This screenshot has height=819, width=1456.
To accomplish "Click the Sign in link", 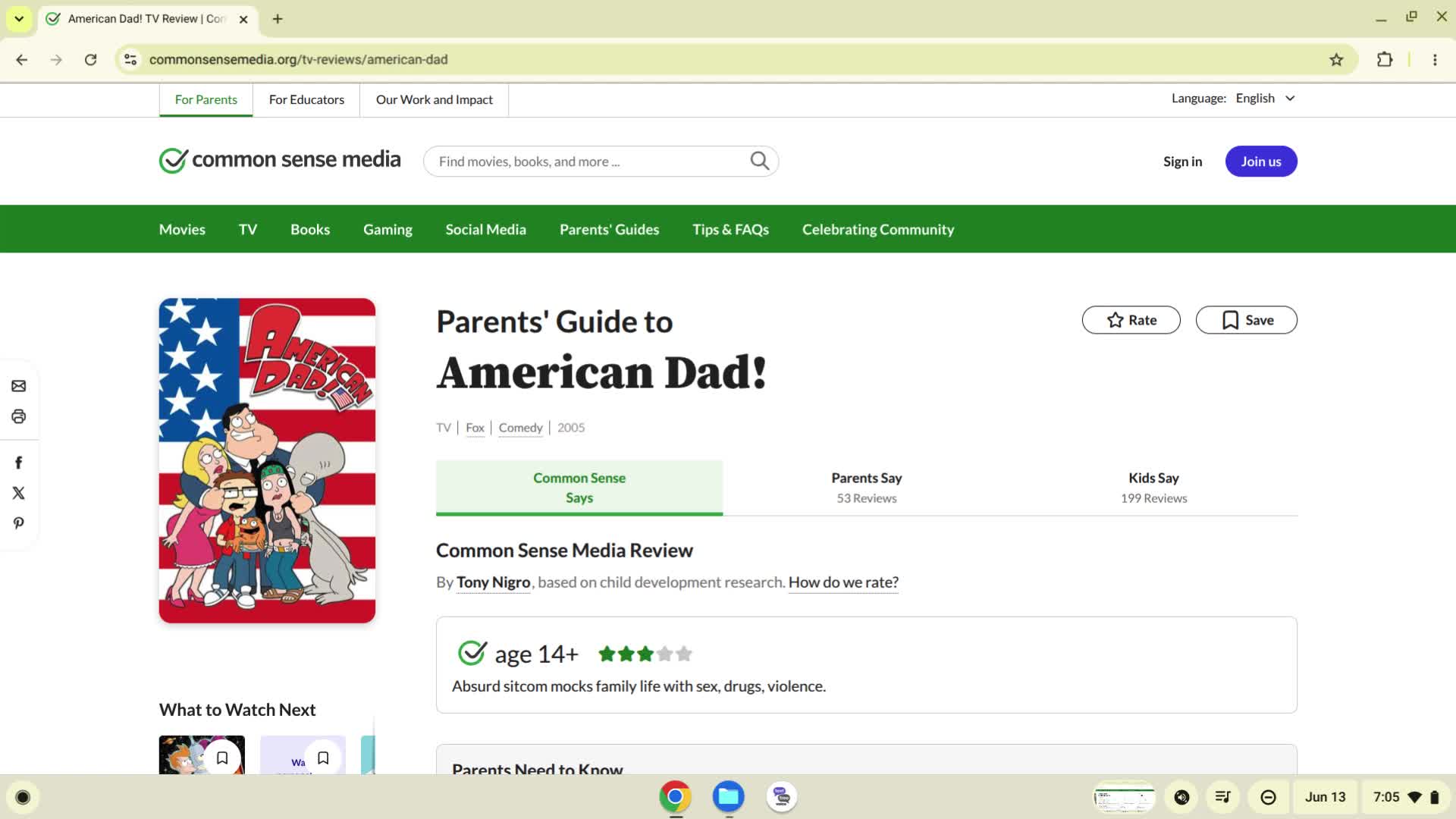I will (x=1182, y=161).
